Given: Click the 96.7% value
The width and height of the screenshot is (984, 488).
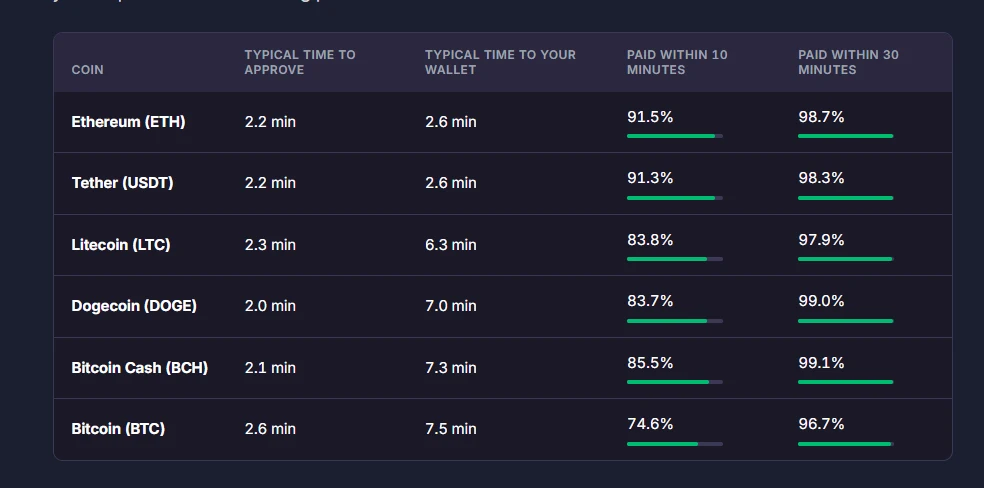Looking at the screenshot, I should coord(821,424).
